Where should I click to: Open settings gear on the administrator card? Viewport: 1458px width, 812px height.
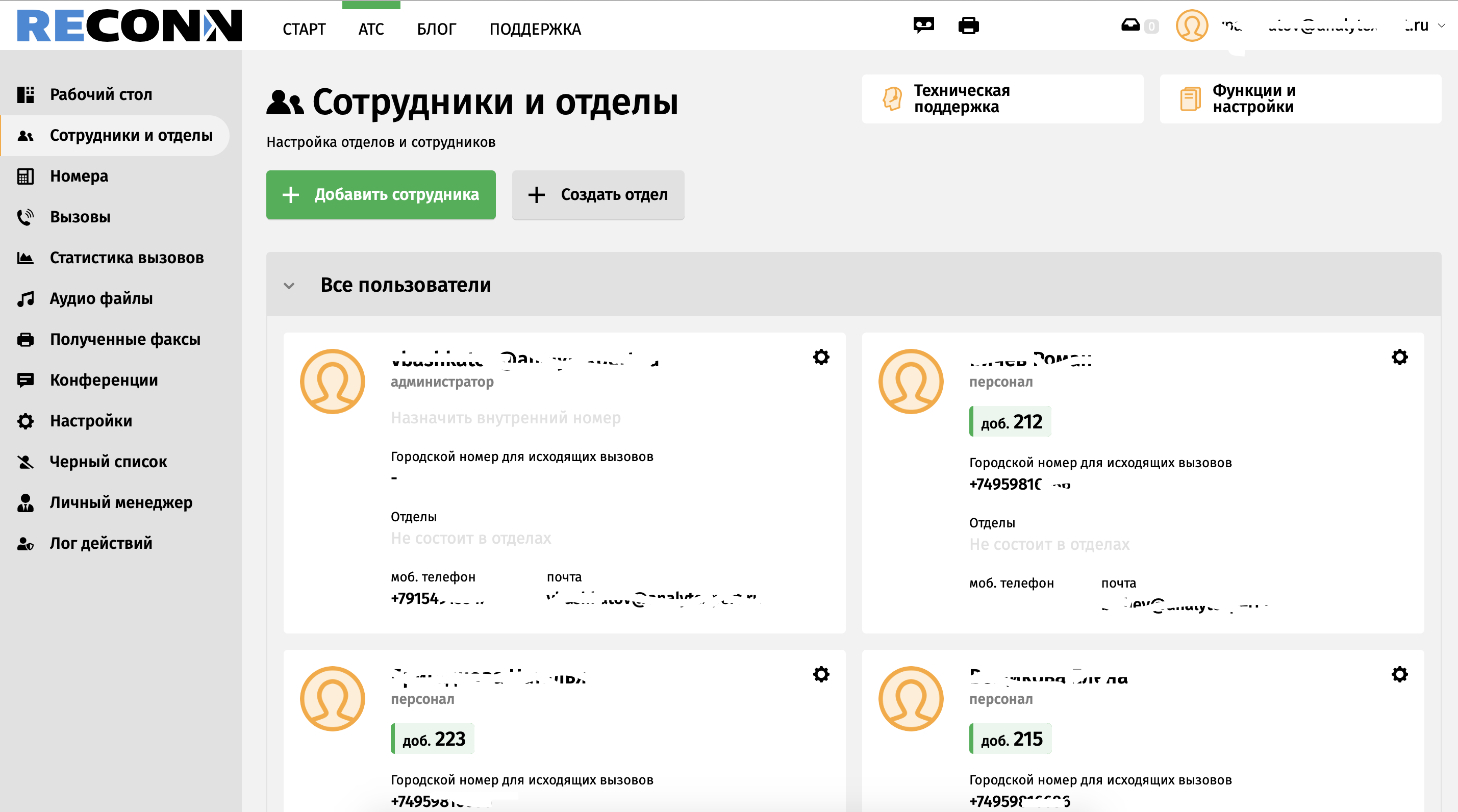click(821, 357)
